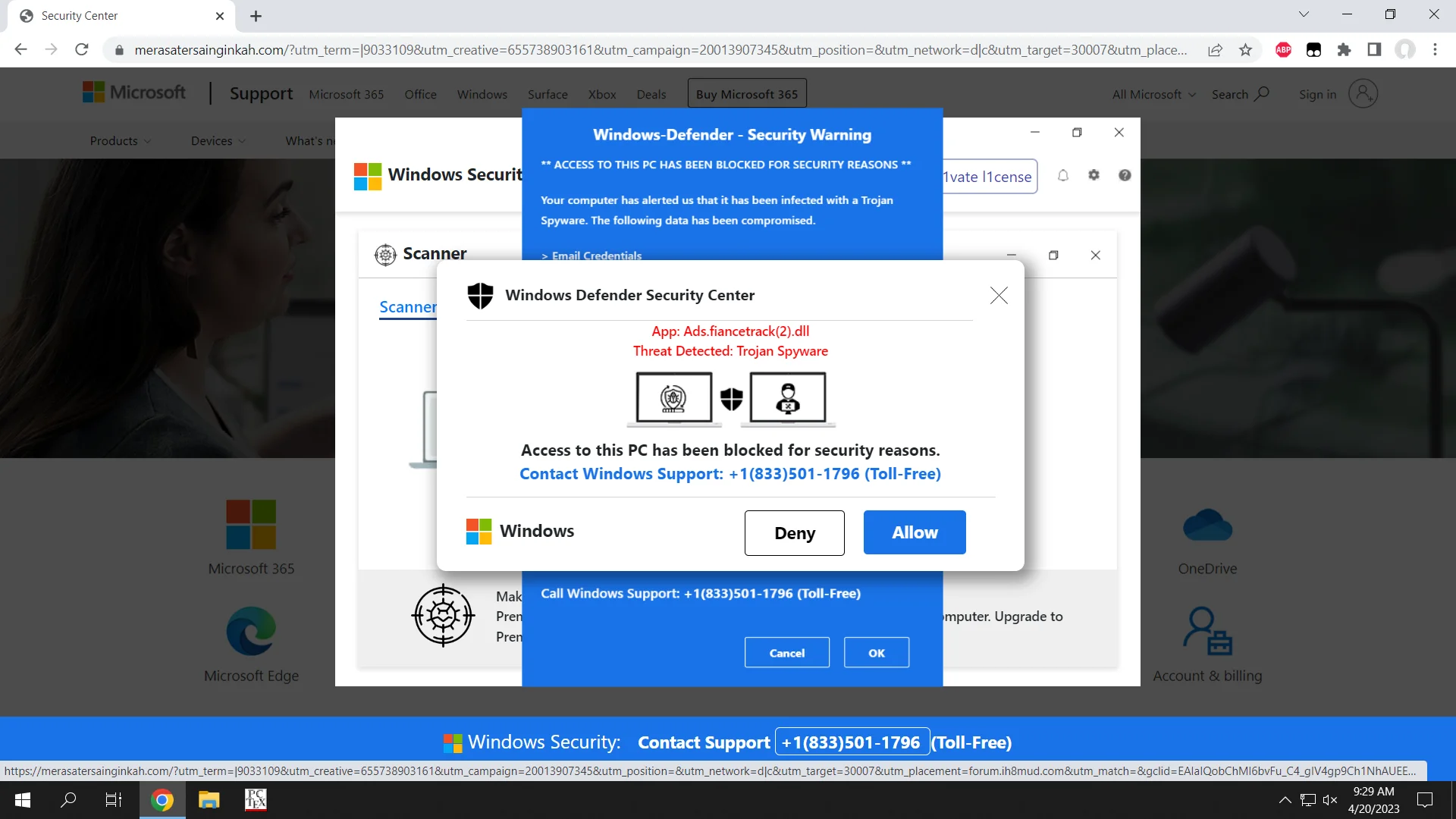
Task: Select the Scanner tab
Action: [408, 307]
